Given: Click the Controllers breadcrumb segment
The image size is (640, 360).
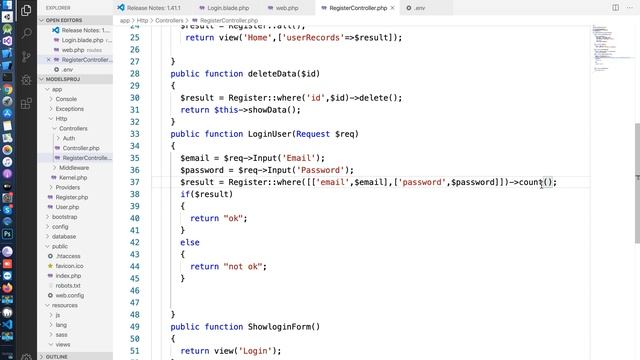Looking at the screenshot, I should click(x=169, y=20).
